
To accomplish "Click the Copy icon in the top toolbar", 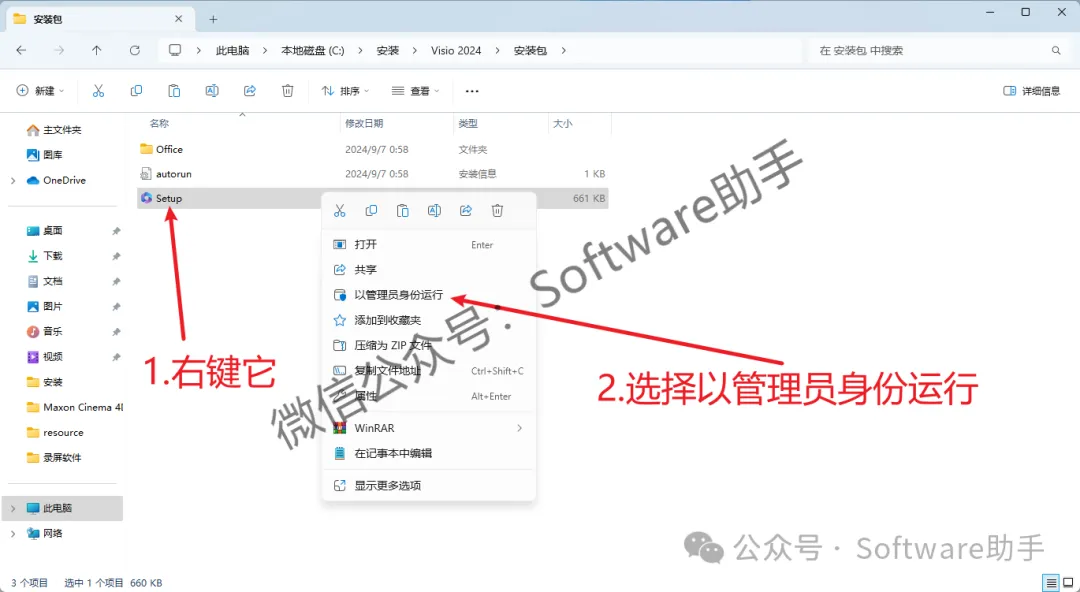I will [136, 91].
